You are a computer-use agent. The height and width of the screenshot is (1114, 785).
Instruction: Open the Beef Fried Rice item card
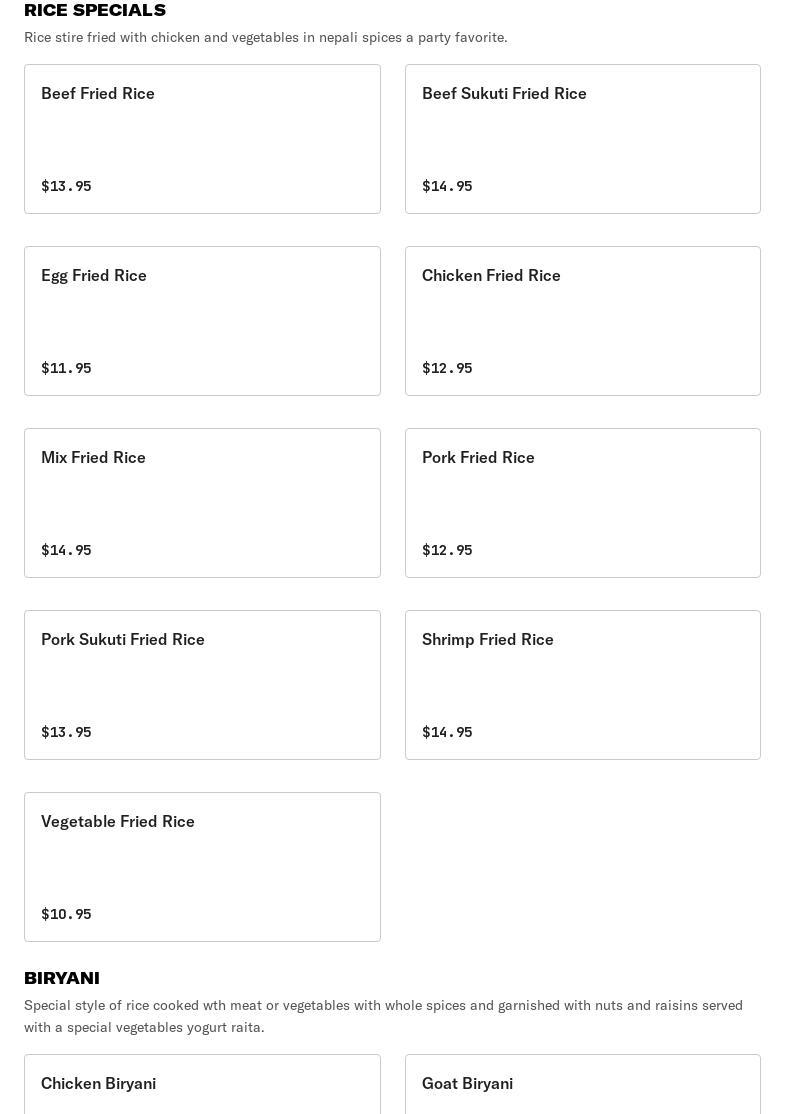[x=202, y=139]
